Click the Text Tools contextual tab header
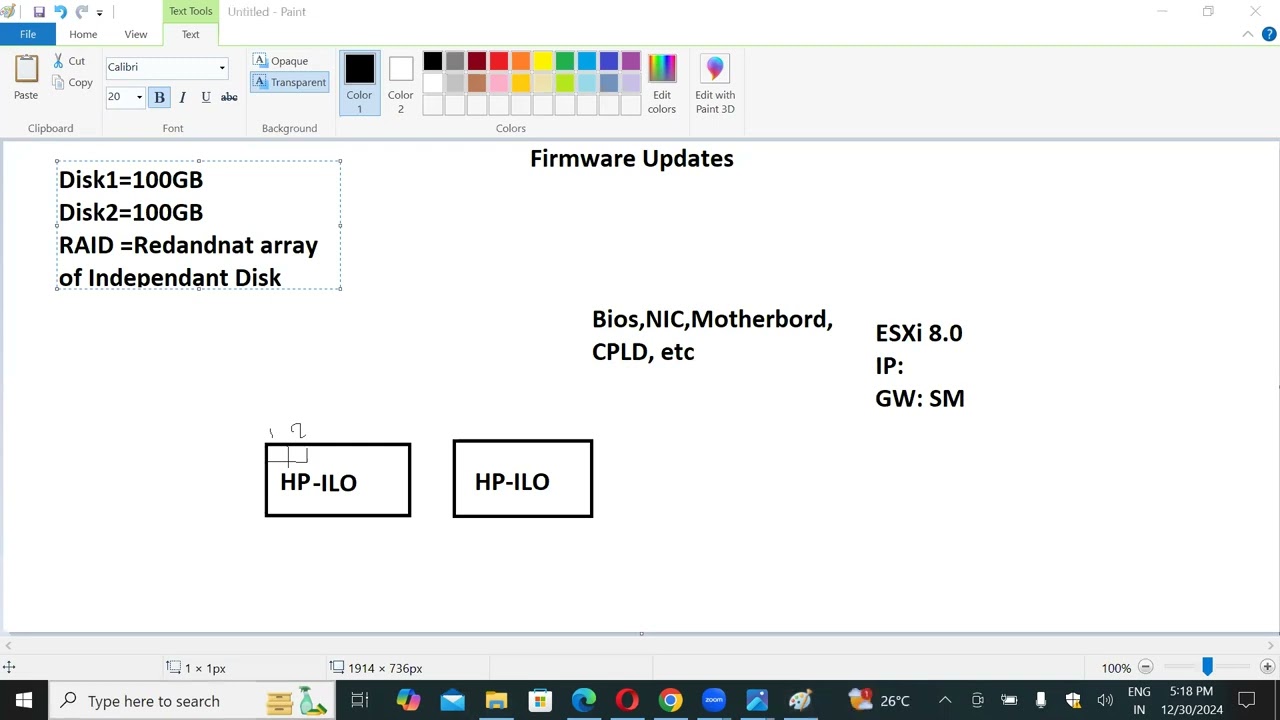 pyautogui.click(x=190, y=11)
